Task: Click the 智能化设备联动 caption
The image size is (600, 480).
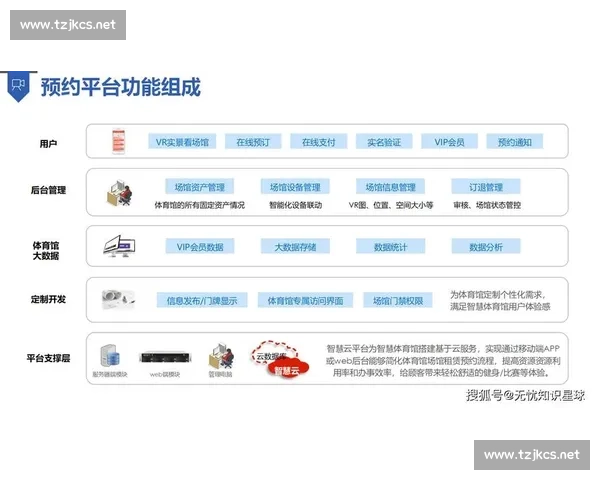Action: 295,205
